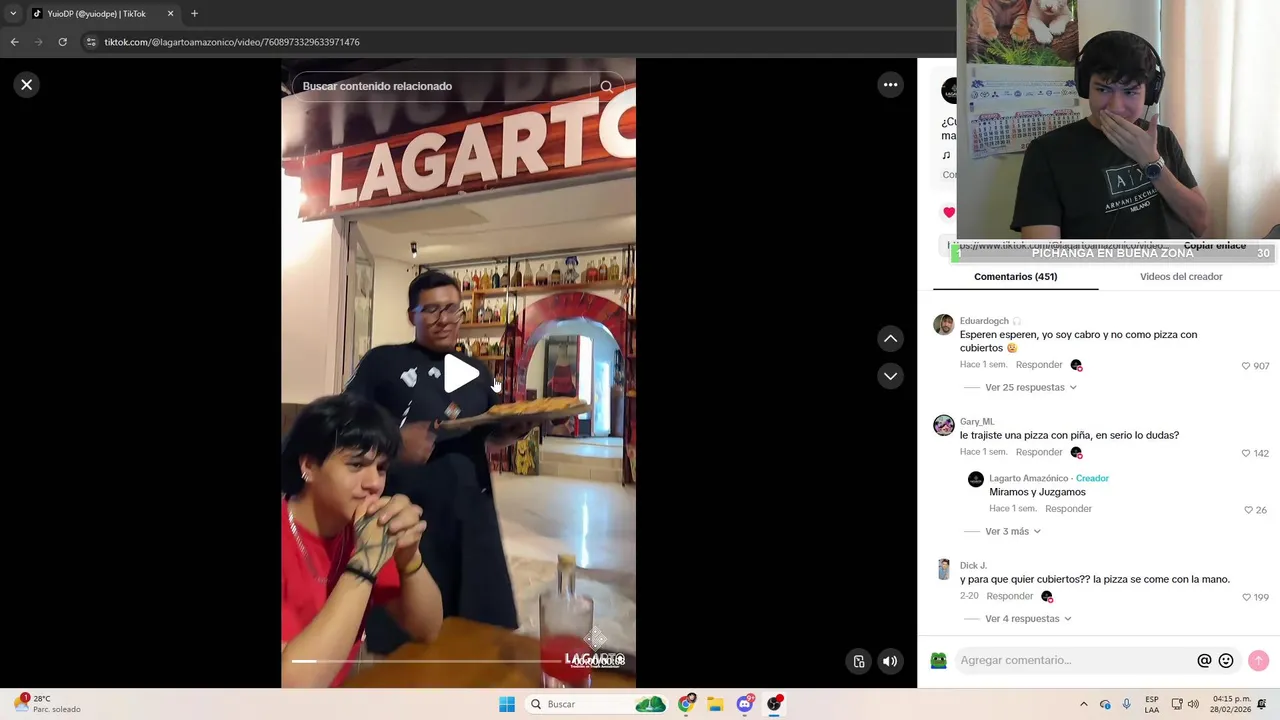The width and height of the screenshot is (1280, 720).
Task: Open the weather widget showing 28°C
Action: tap(47, 704)
